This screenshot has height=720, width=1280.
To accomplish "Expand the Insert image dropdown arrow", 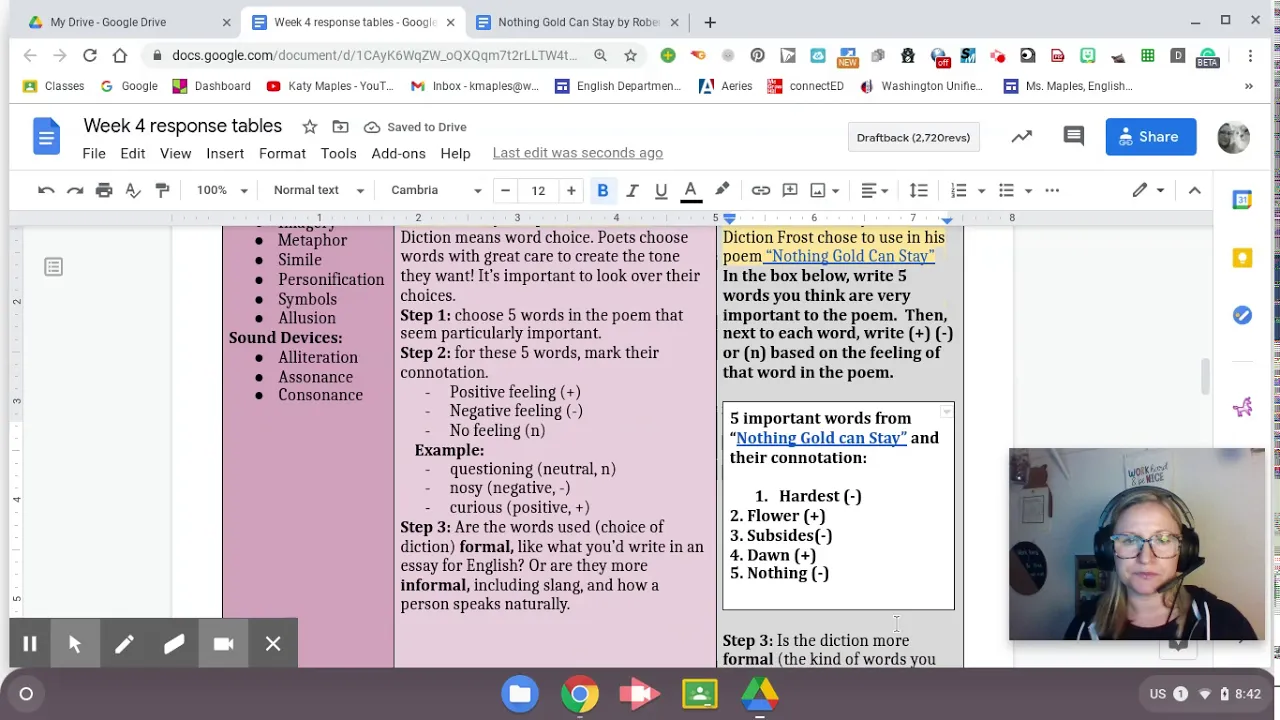I will tap(836, 190).
